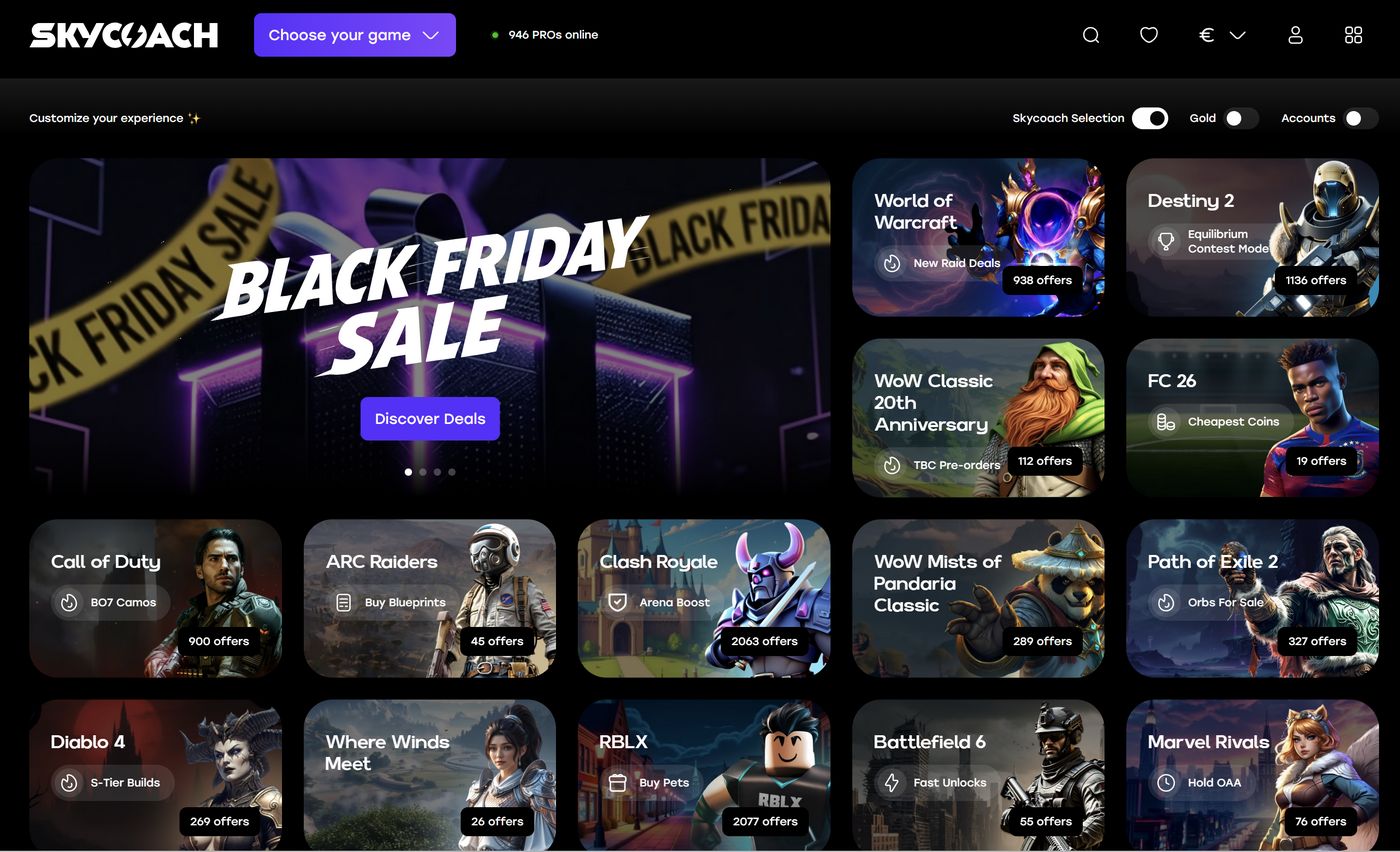Image resolution: width=1400 pixels, height=852 pixels.
Task: Turn on the Accounts toggle
Action: point(1360,118)
